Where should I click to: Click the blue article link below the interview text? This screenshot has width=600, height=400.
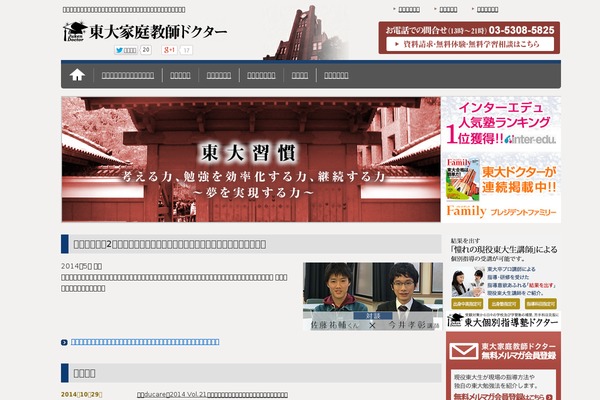point(145,342)
